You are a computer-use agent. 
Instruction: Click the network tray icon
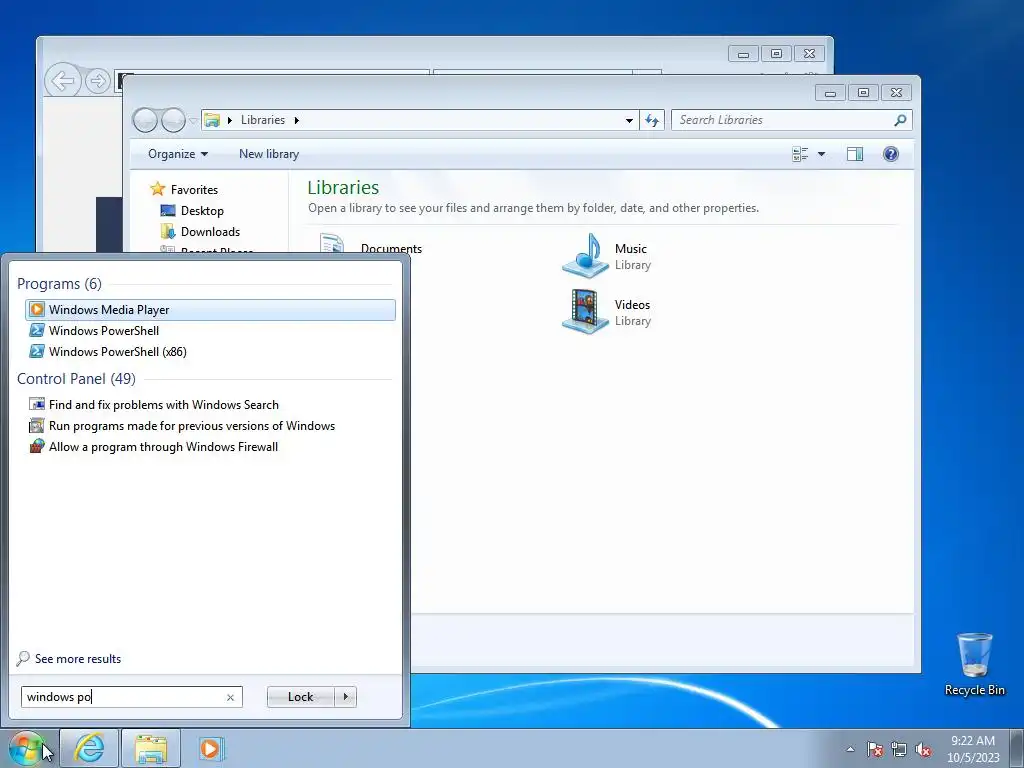[x=899, y=749]
